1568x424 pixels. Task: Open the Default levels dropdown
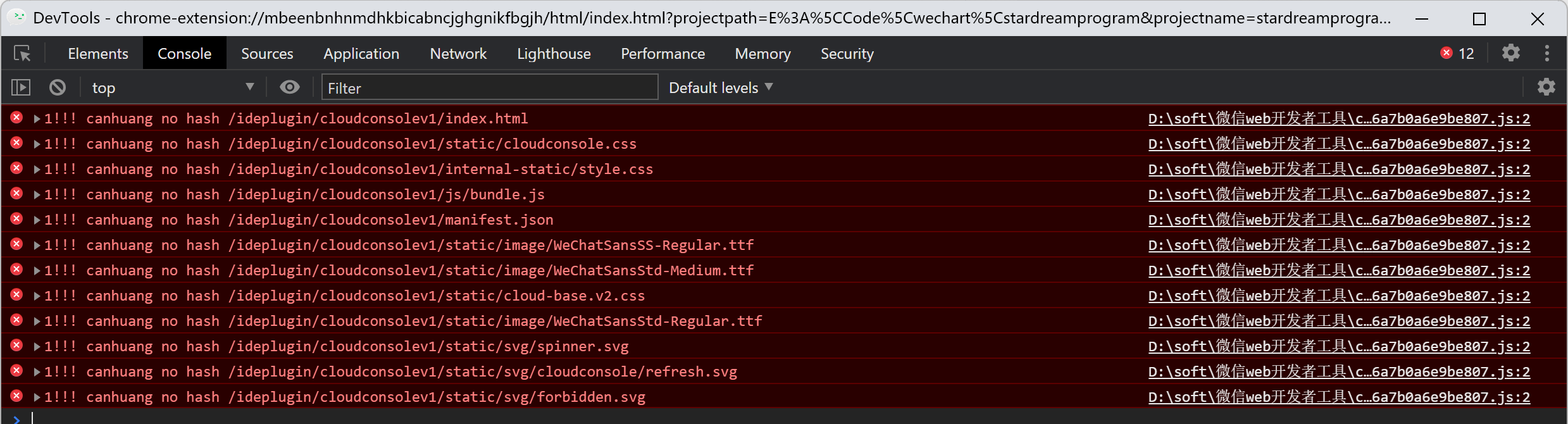[720, 88]
